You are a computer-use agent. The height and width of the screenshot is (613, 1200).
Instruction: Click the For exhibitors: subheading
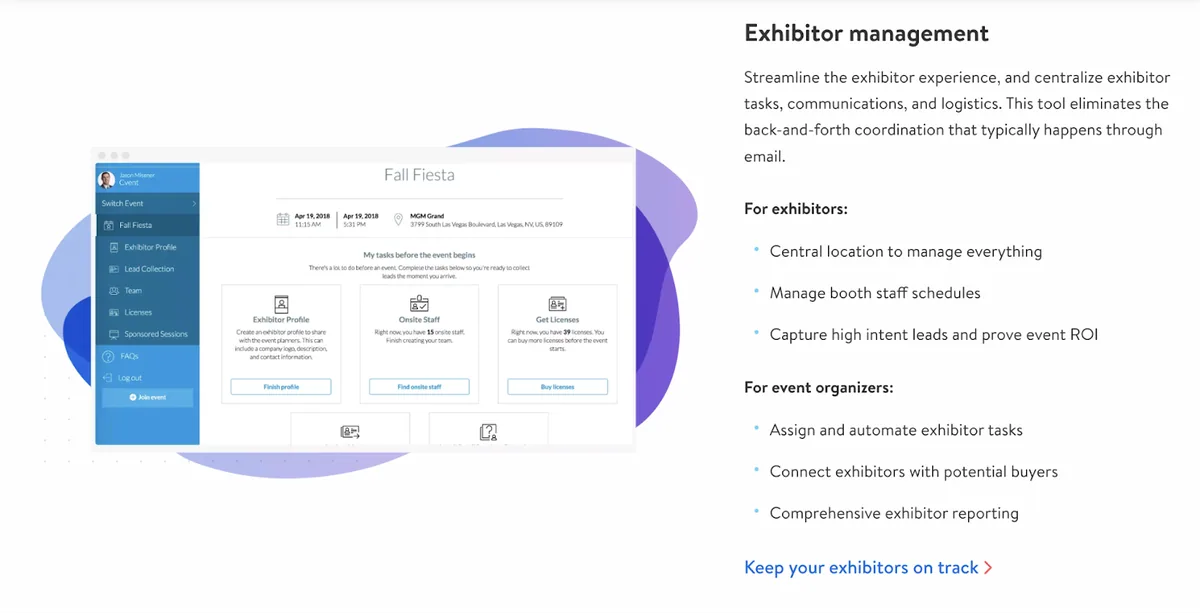tap(796, 209)
